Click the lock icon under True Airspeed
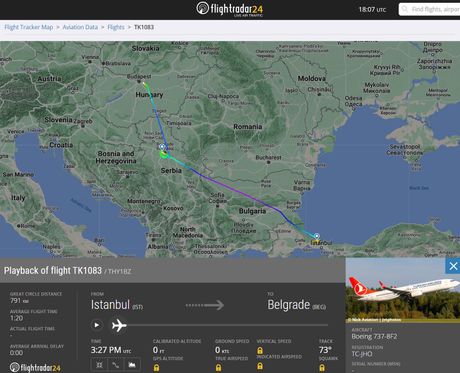The width and height of the screenshot is (460, 373). click(218, 367)
